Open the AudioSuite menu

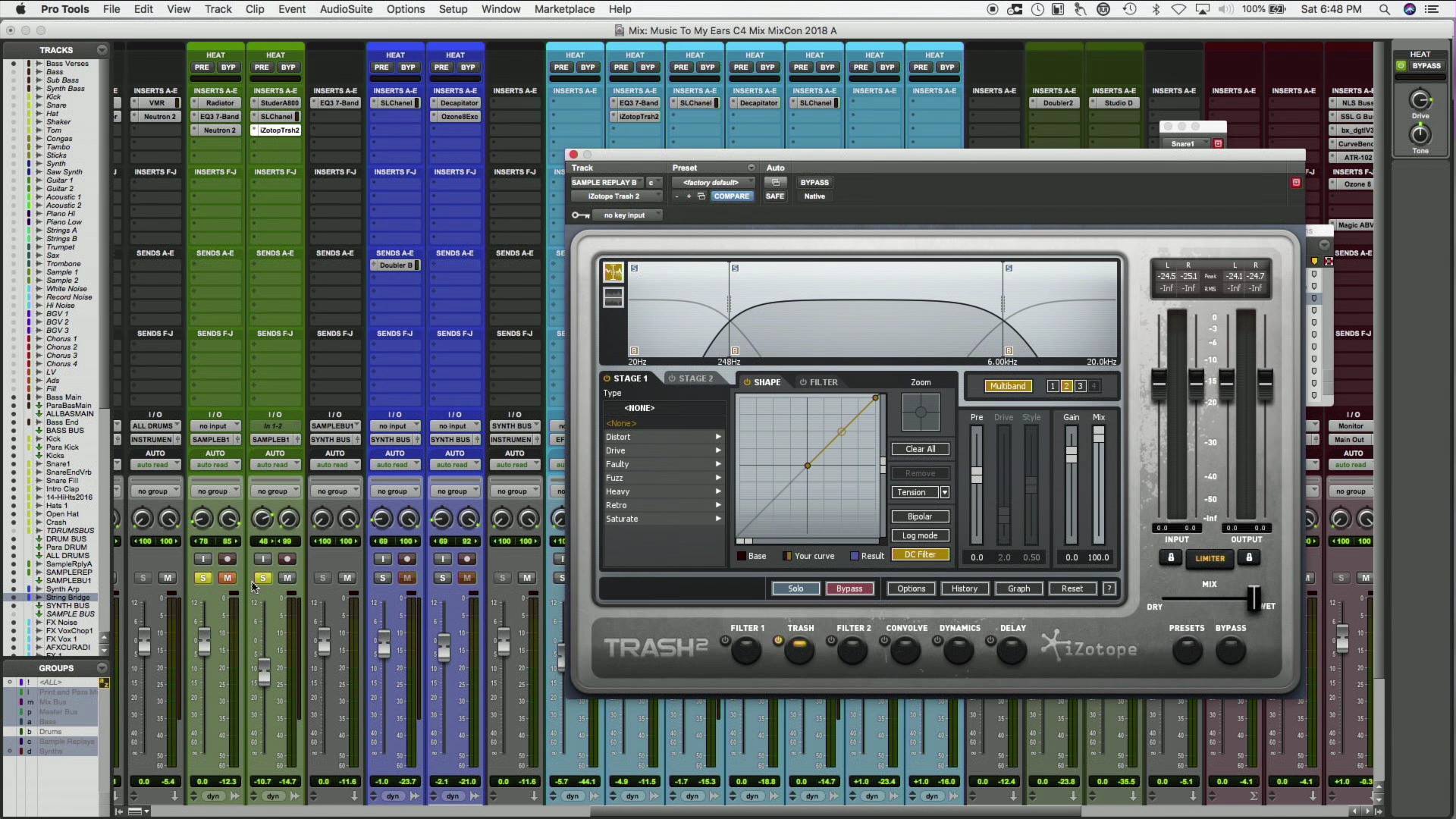coord(346,9)
